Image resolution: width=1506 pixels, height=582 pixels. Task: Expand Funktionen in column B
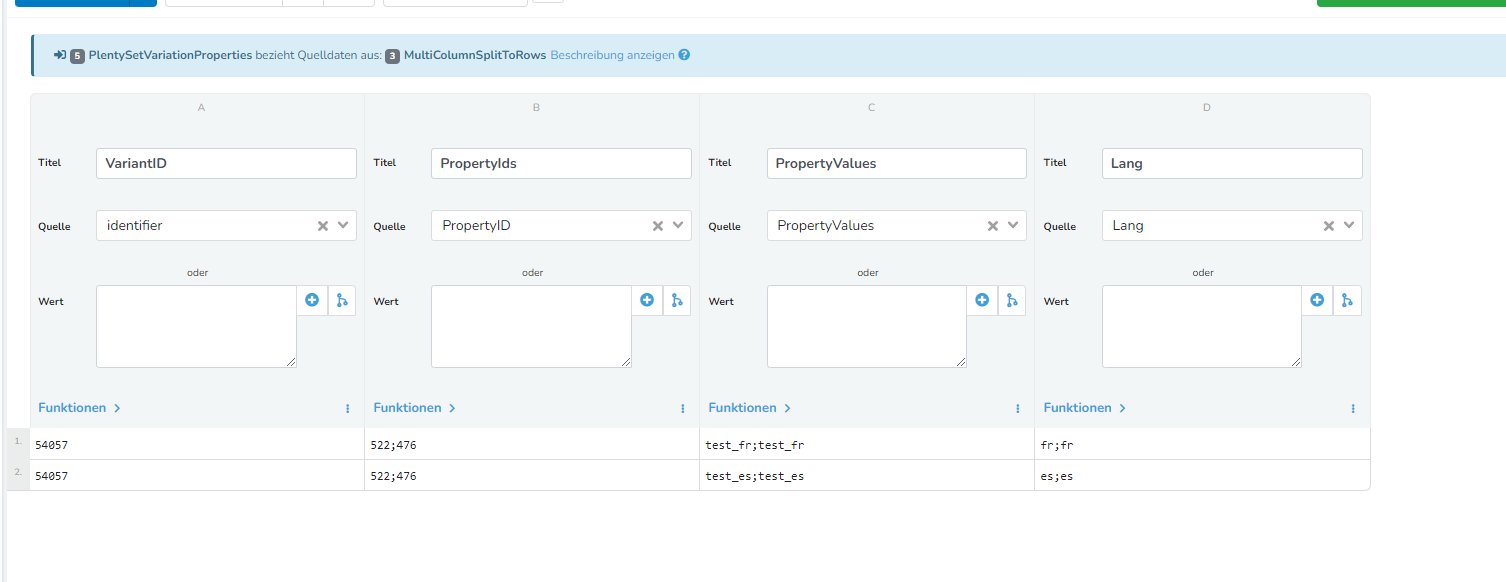[415, 408]
